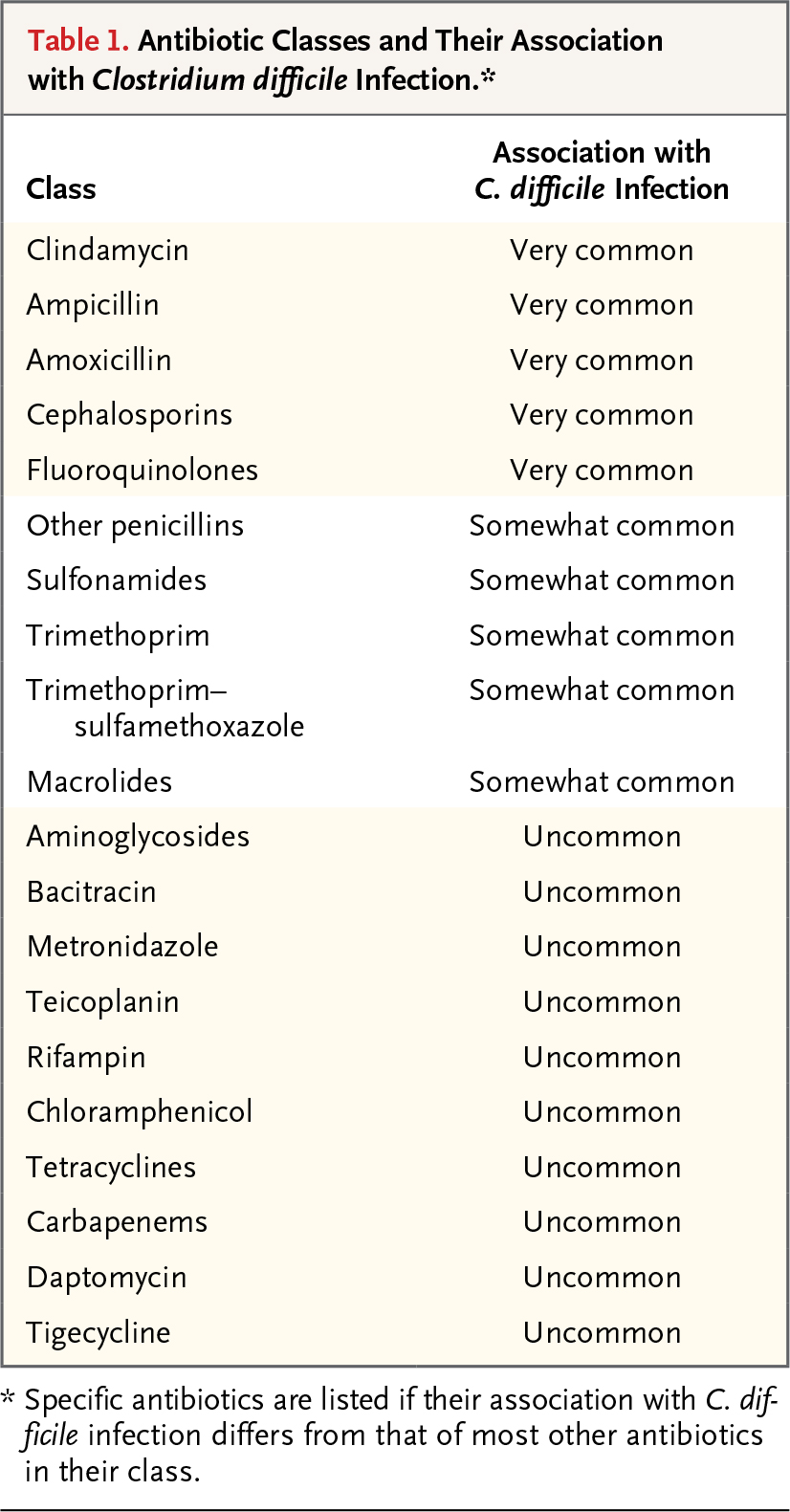The height and width of the screenshot is (1512, 790).
Task: Click 'Uncommon' next to Aminoglycosides
Action: [602, 837]
